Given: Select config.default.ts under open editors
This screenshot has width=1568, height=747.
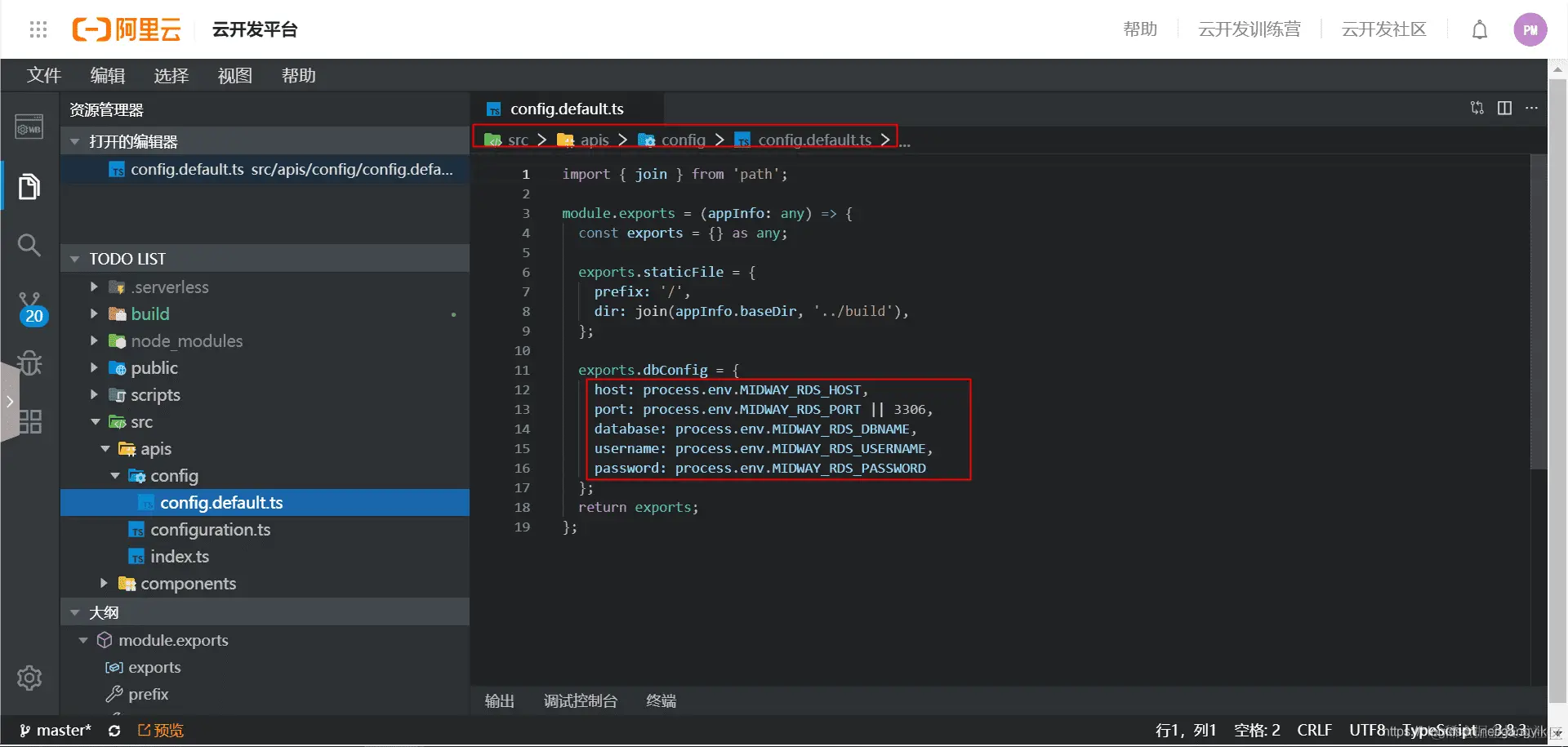Looking at the screenshot, I should [265, 170].
